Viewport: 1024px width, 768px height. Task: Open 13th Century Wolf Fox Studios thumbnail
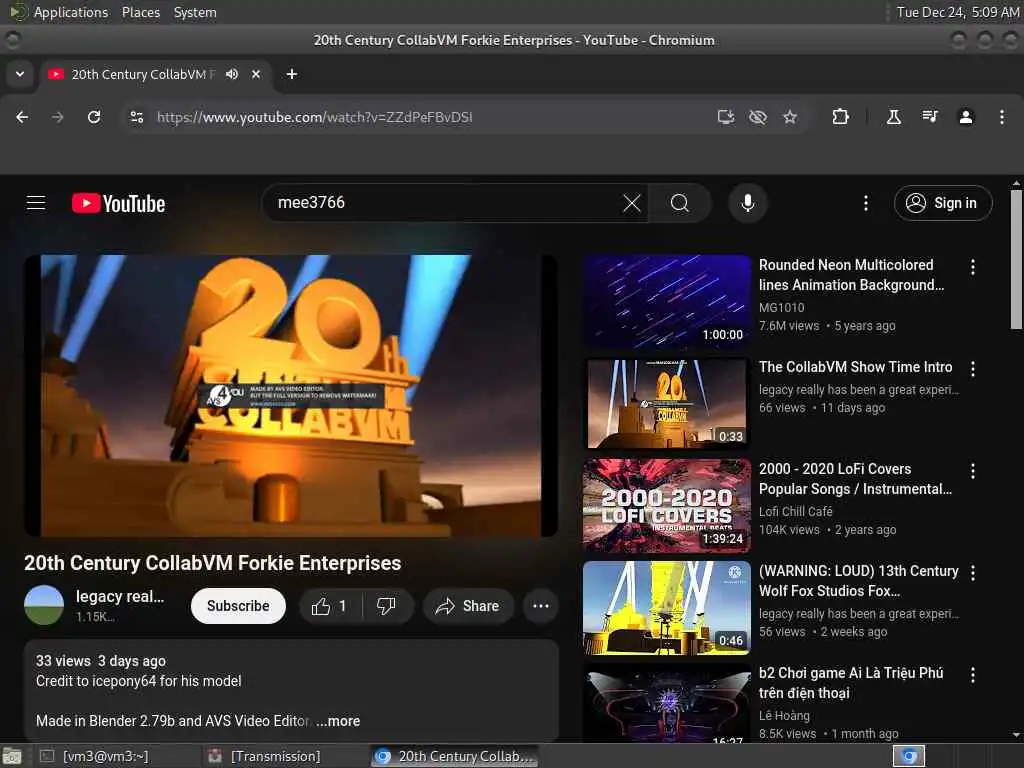[667, 607]
